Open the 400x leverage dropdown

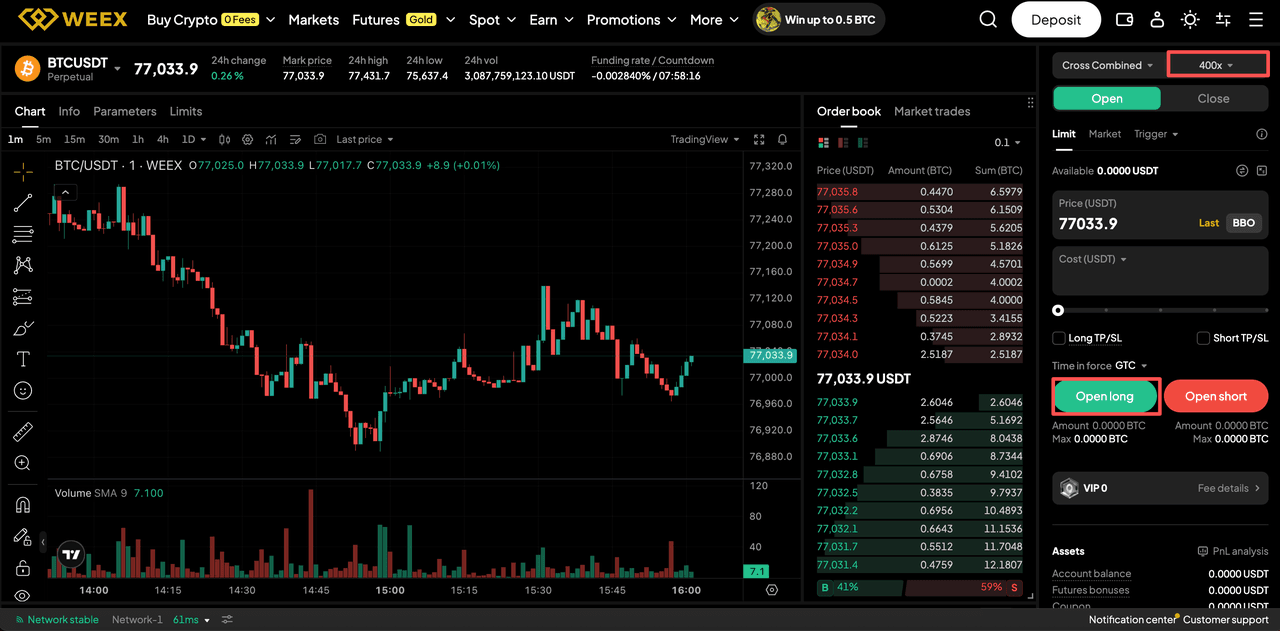click(x=1218, y=65)
